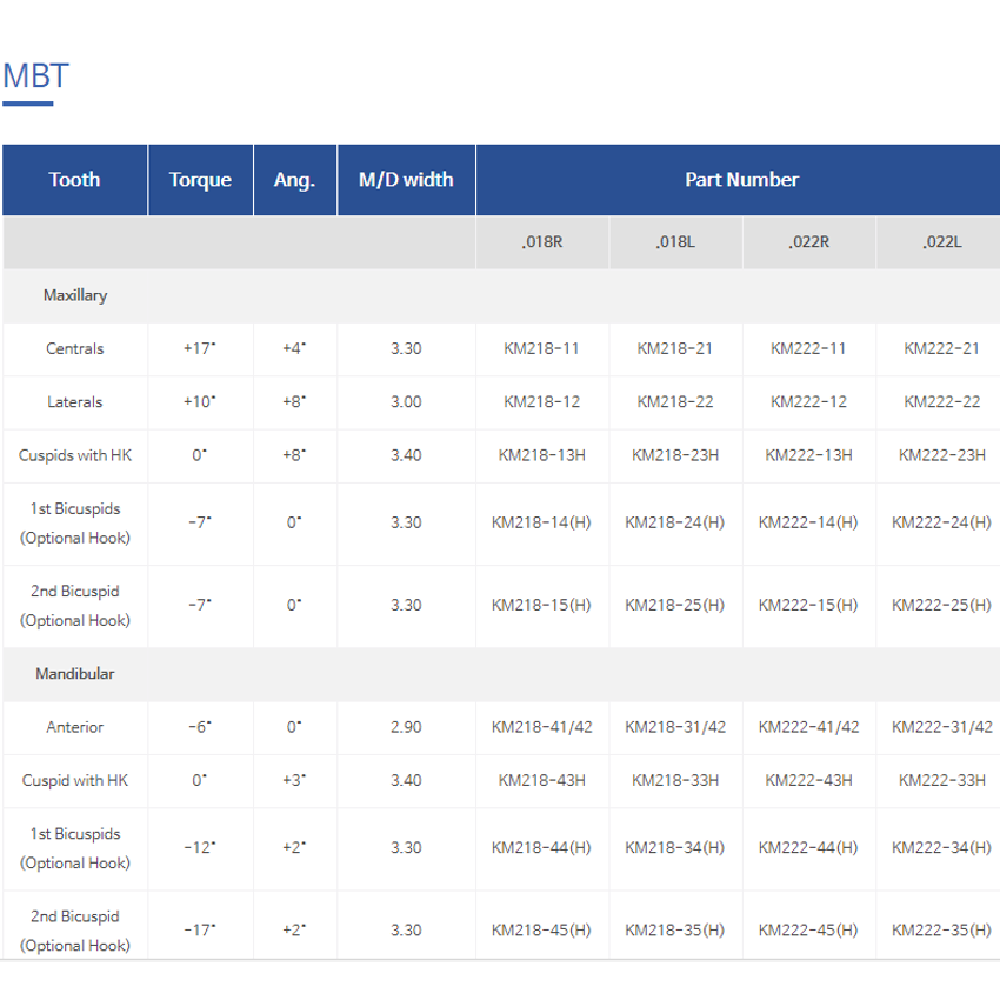Image resolution: width=1000 pixels, height=1000 pixels.
Task: Select part number KM222-14(H)
Action: (x=808, y=522)
